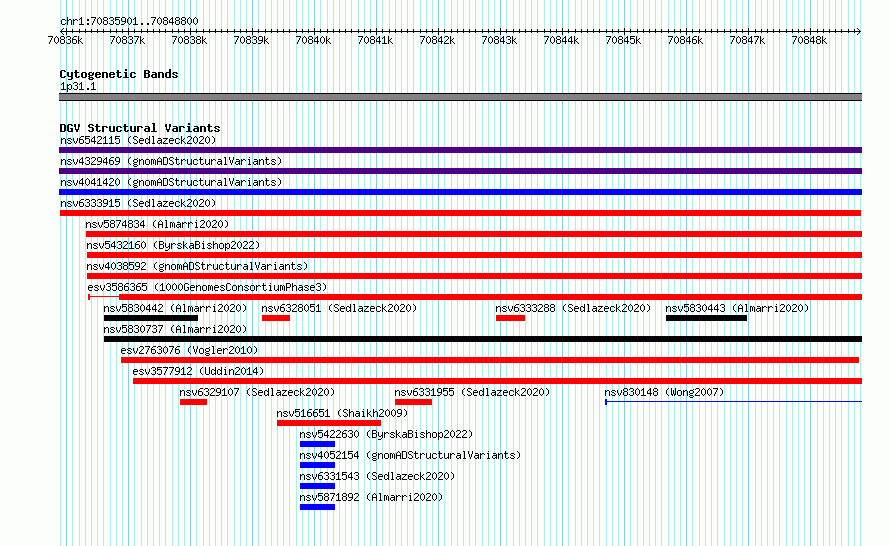Click the short red nsv6328051 bar
This screenshot has width=890, height=546.
[x=276, y=318]
